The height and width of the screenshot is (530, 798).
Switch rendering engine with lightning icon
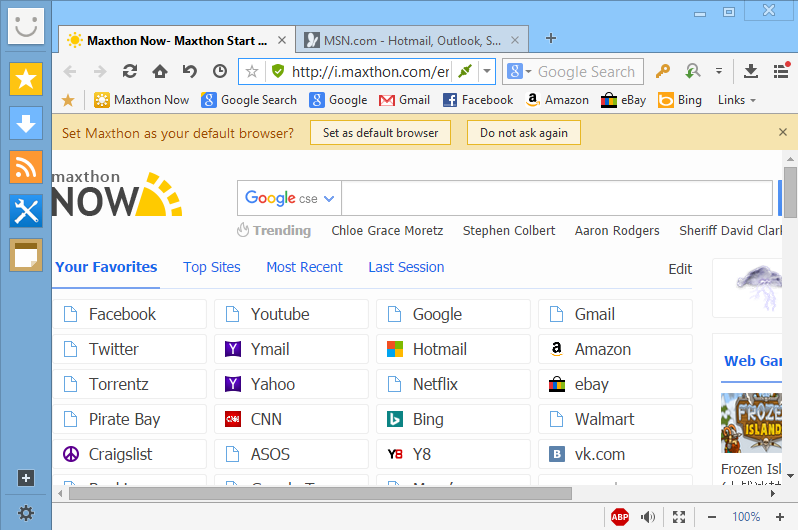tap(465, 71)
